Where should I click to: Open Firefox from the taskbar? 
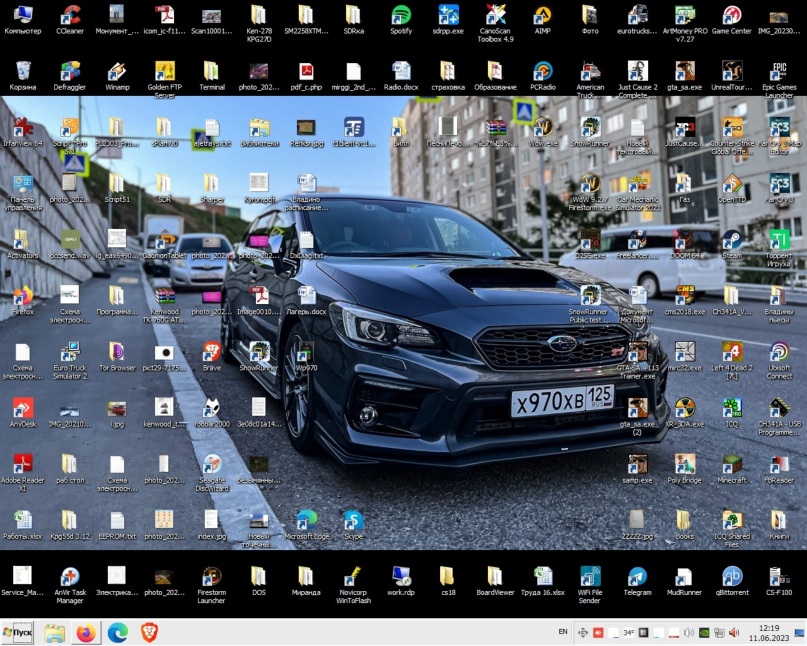[85, 633]
